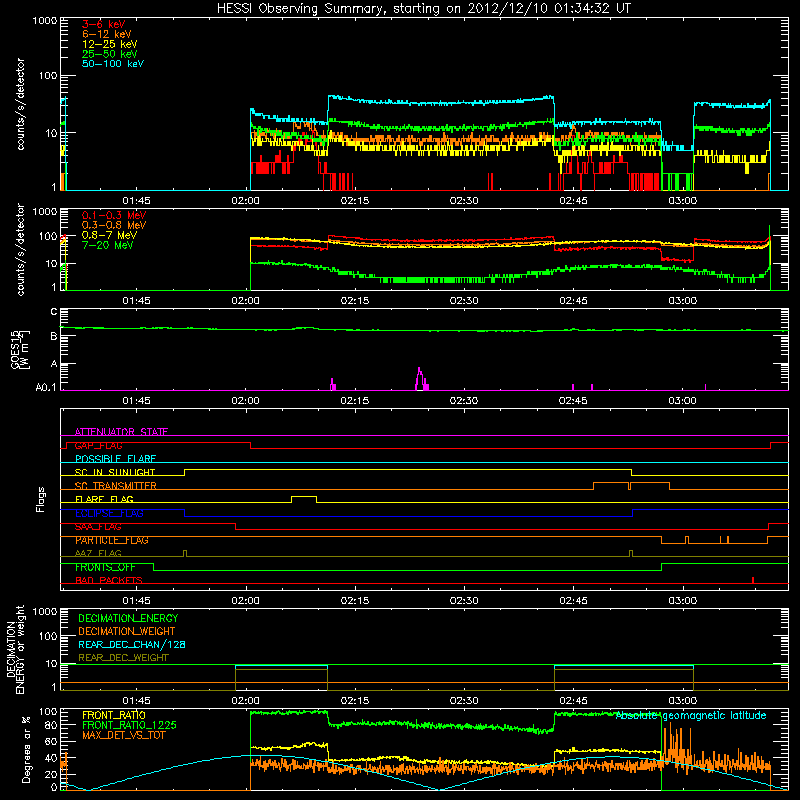
Task: Click the bottom panel Degrees or % axis label
Action: (x=26, y=749)
